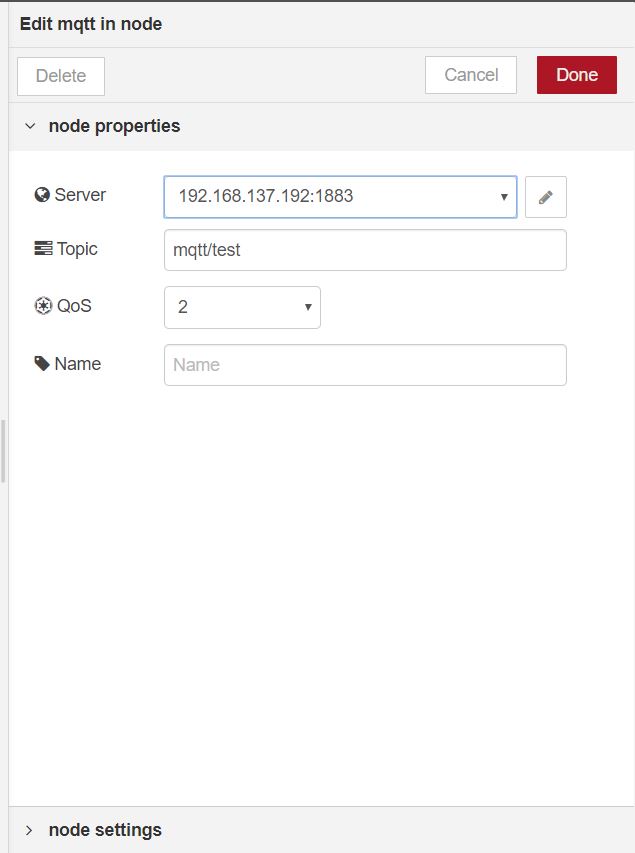Click the panel resize handle on left edge

[4, 451]
